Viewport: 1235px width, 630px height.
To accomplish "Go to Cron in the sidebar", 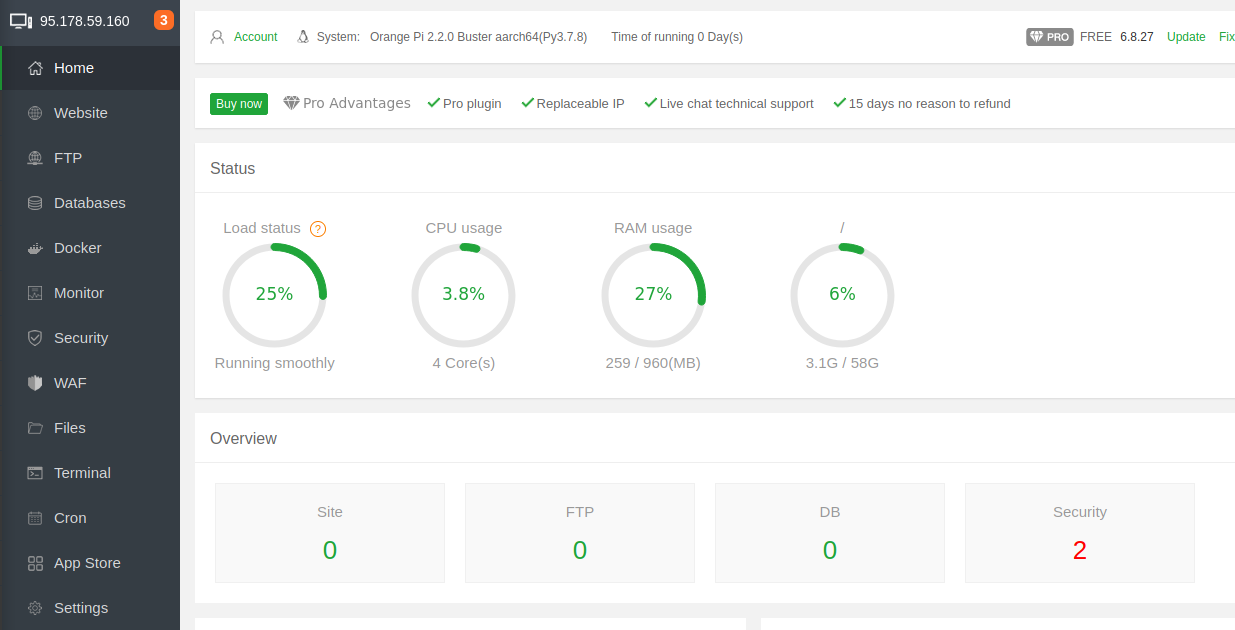I will pos(70,518).
